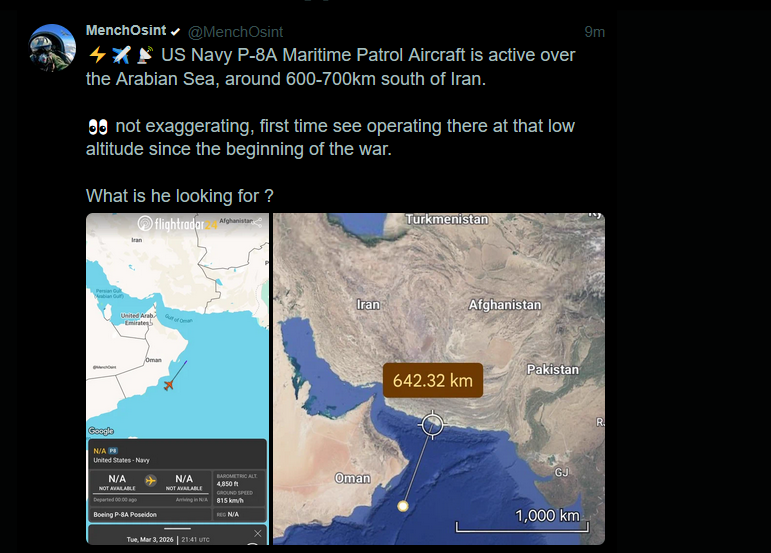This screenshot has width=771, height=553.
Task: Click the 1,000 km scale bar
Action: tap(517, 520)
